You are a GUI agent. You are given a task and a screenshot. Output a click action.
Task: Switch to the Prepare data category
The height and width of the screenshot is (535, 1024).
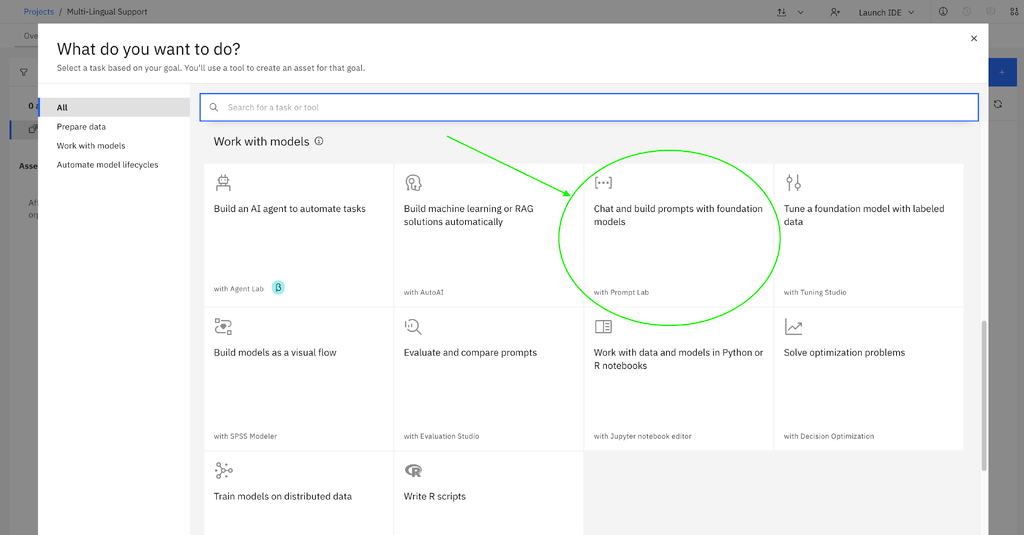[81, 127]
